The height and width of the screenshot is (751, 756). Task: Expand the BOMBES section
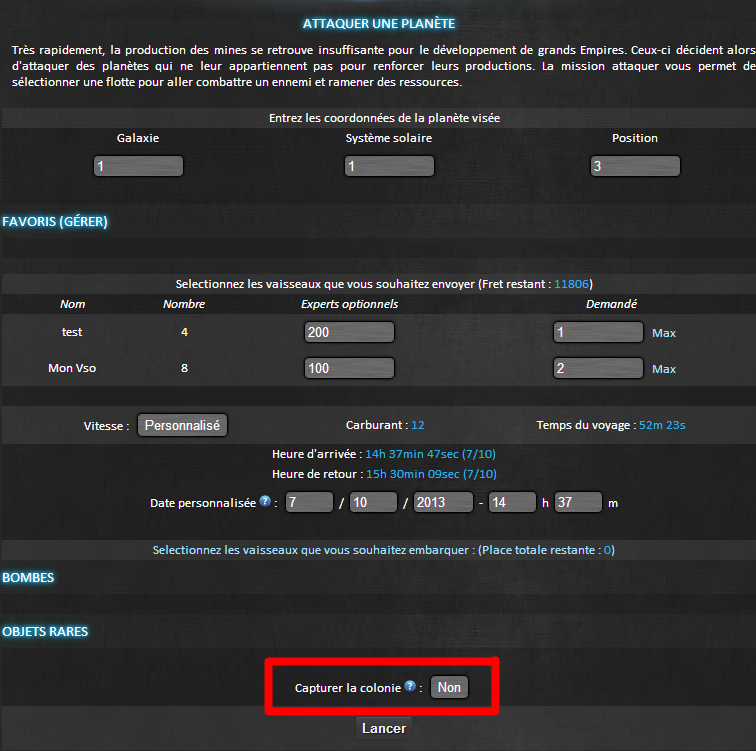(x=28, y=578)
